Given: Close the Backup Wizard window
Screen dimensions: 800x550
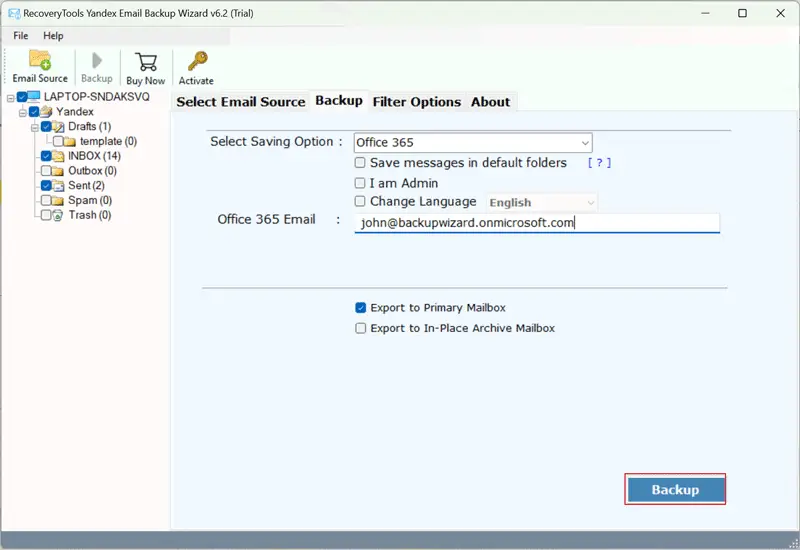Looking at the screenshot, I should point(781,13).
